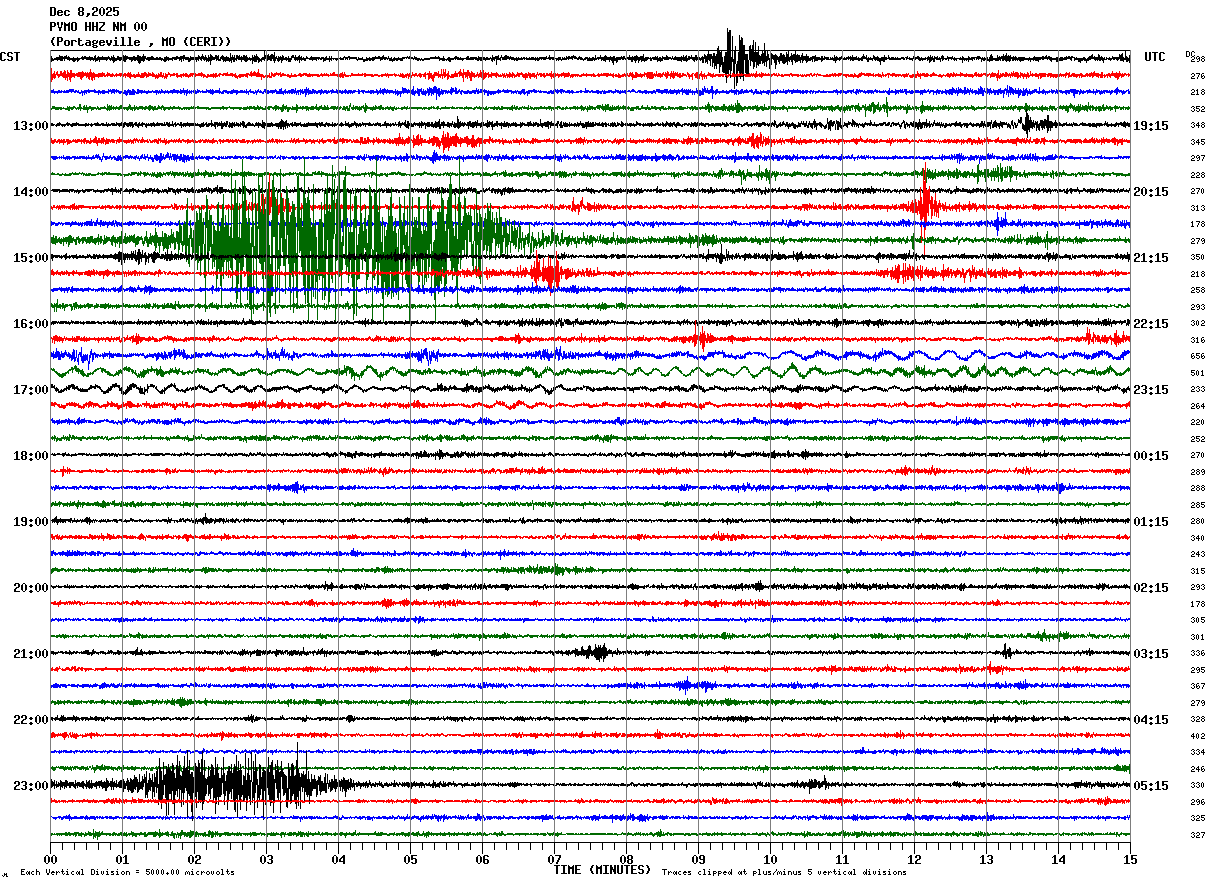
Task: Click the Portageville, MO (CERI) location label
Action: [x=140, y=42]
